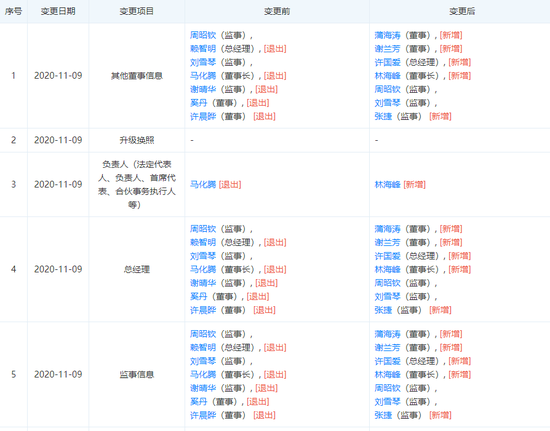
Task: Click date 2020-11-09 in 监事信息 row
Action: pos(58,375)
